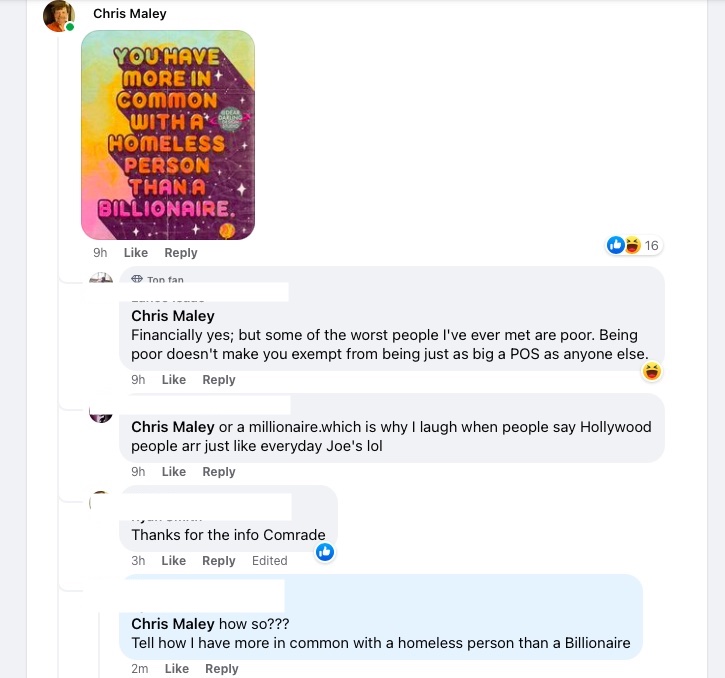Click the like and haha reactions count 16
The height and width of the screenshot is (678, 725).
pos(635,246)
